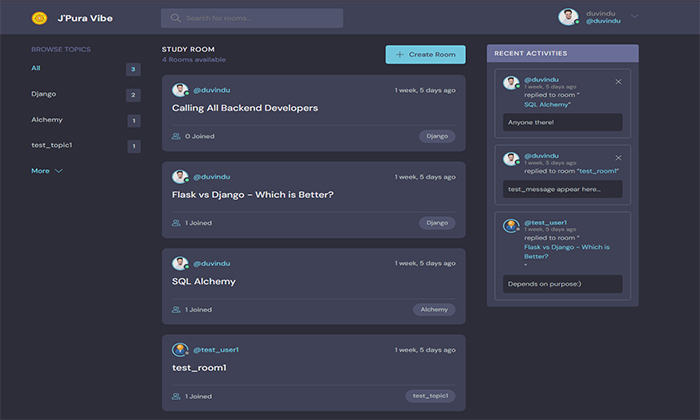Focus the Search for rooms field
This screenshot has height=420, width=700.
(252, 18)
